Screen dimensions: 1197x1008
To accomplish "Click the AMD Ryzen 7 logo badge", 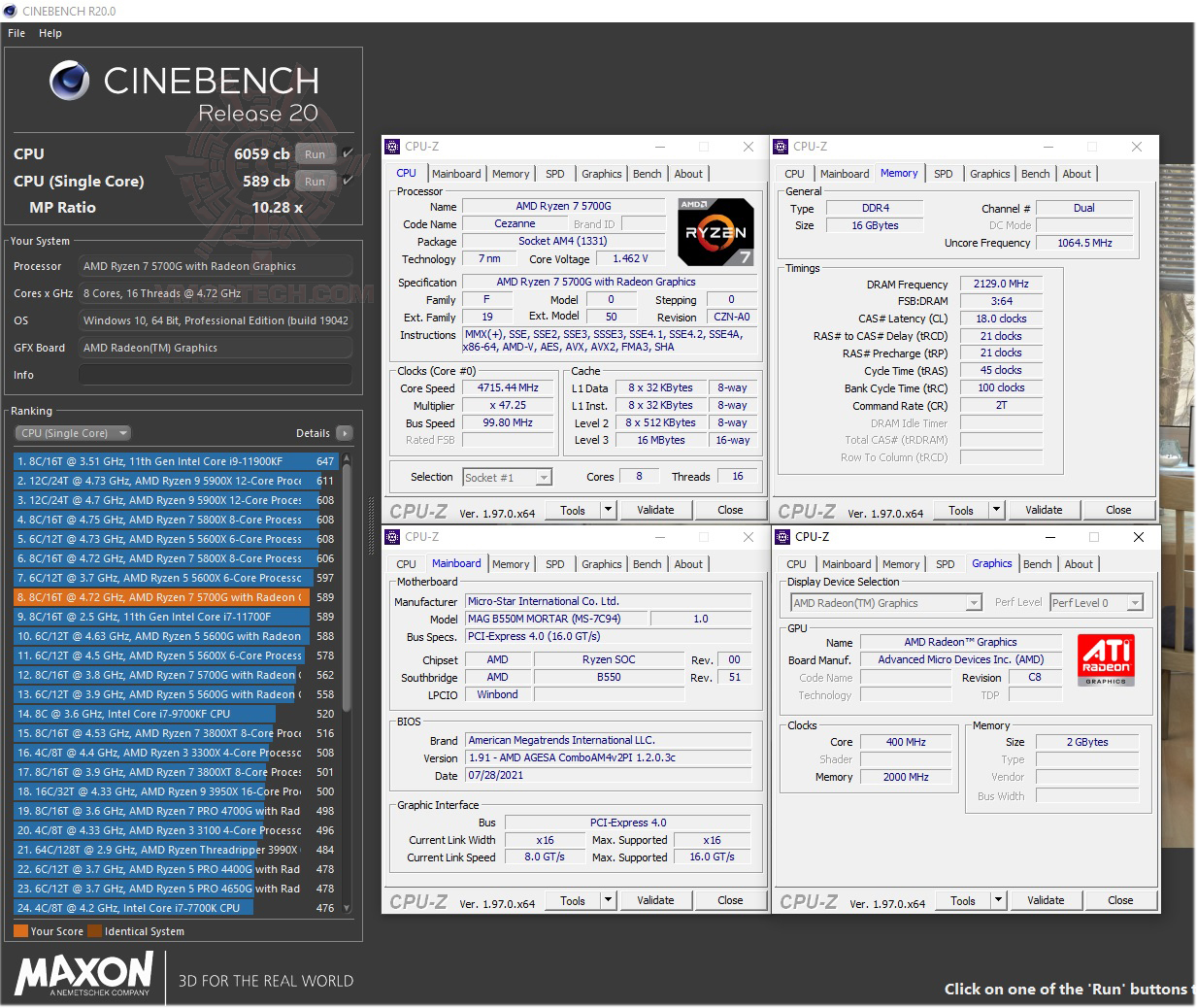I will pyautogui.click(x=715, y=232).
